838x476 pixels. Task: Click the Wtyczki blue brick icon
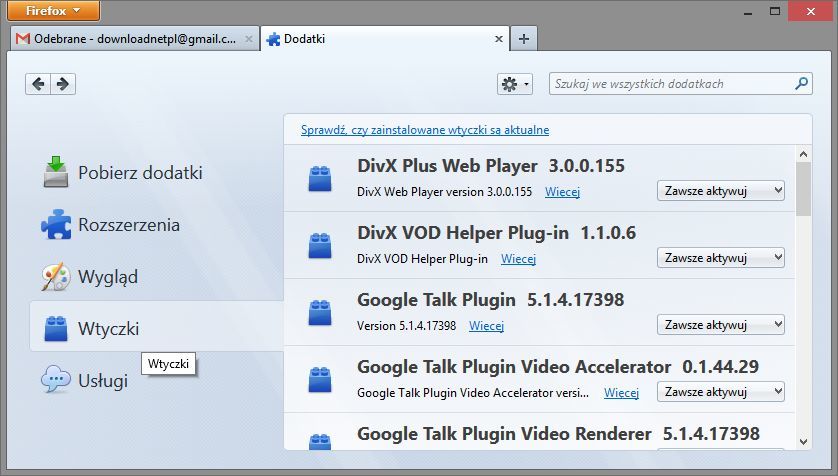(x=56, y=329)
